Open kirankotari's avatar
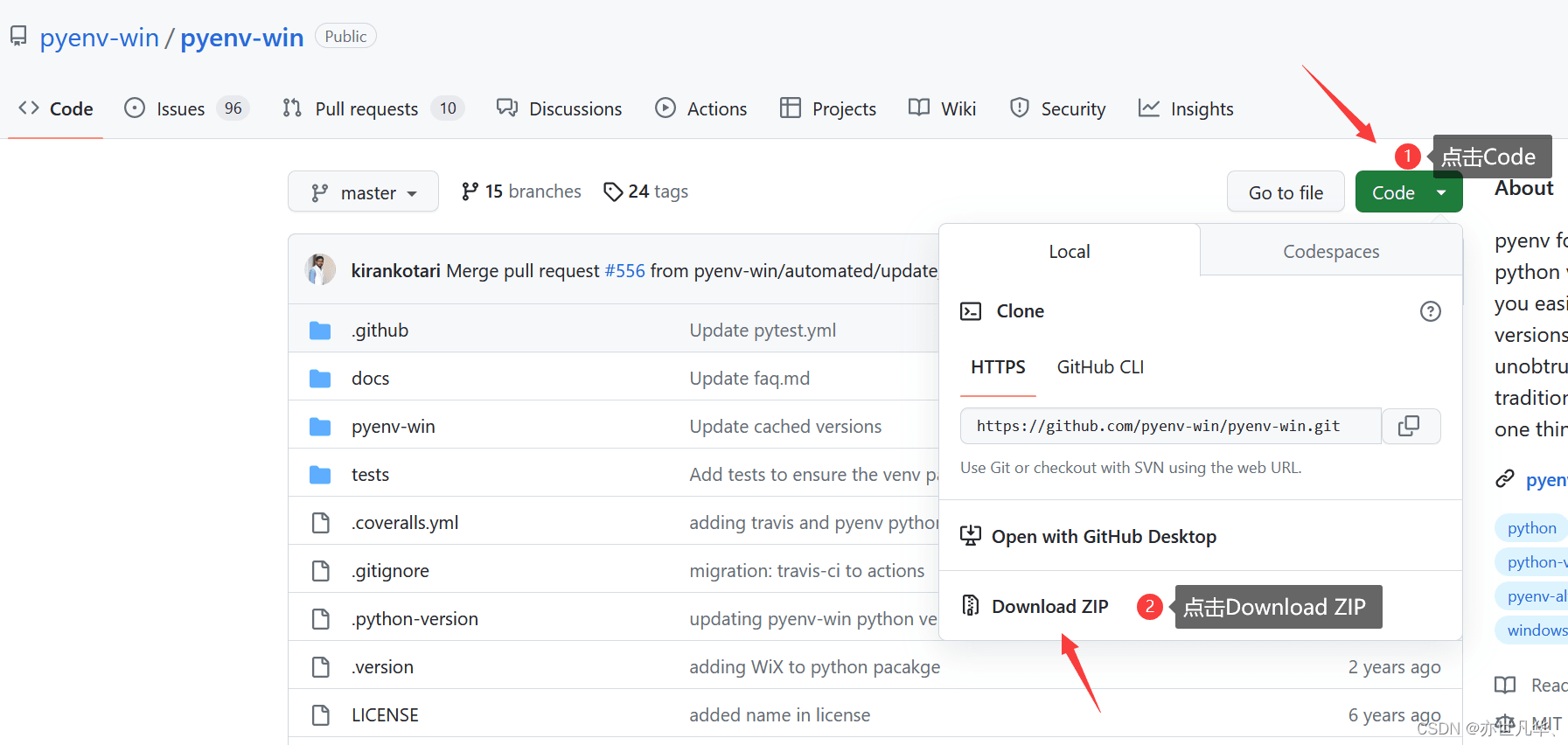Viewport: 1568px width, 745px height. click(x=320, y=269)
